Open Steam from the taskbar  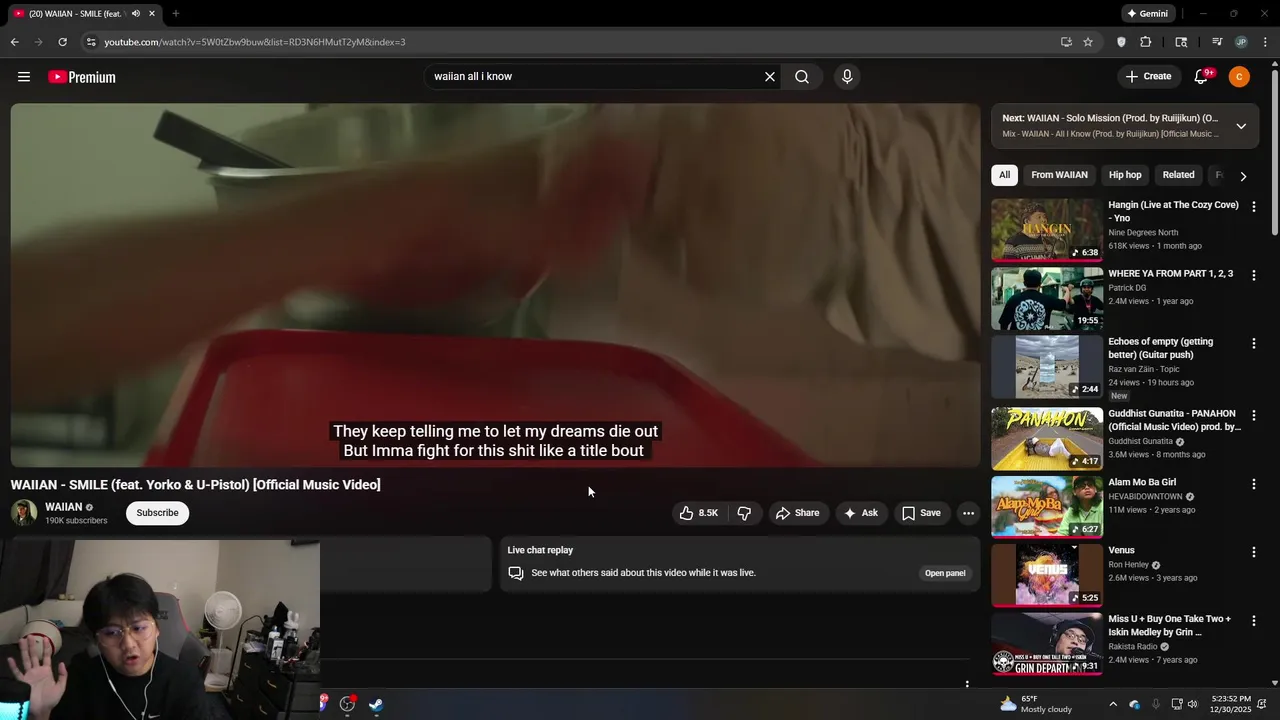click(376, 704)
